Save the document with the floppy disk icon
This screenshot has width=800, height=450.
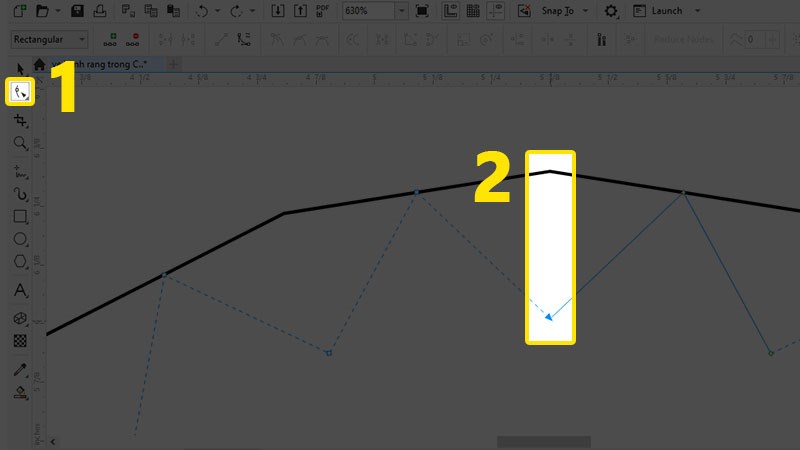pyautogui.click(x=78, y=11)
